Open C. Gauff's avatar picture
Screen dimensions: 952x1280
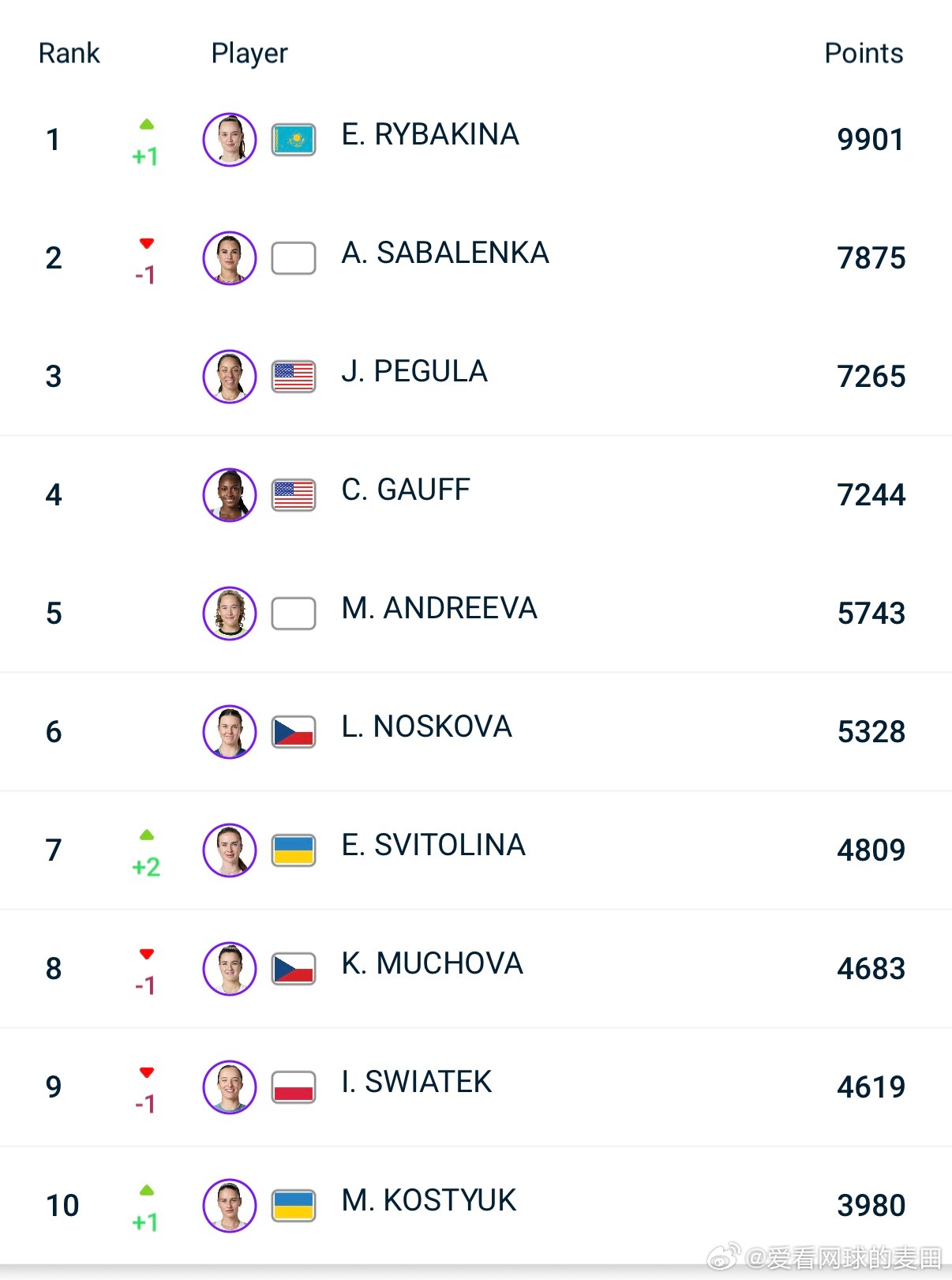(x=230, y=495)
